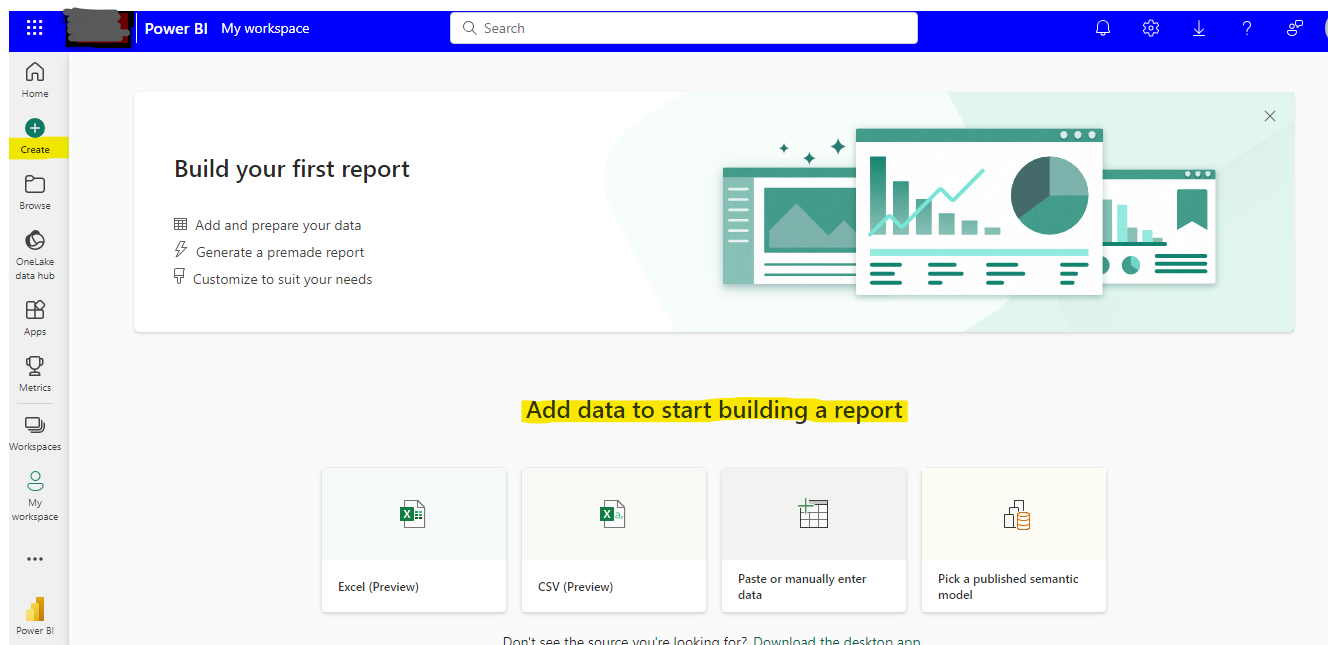Click Customize to suit your needs text
Viewport: 1328px width, 645px height.
pyautogui.click(x=282, y=279)
